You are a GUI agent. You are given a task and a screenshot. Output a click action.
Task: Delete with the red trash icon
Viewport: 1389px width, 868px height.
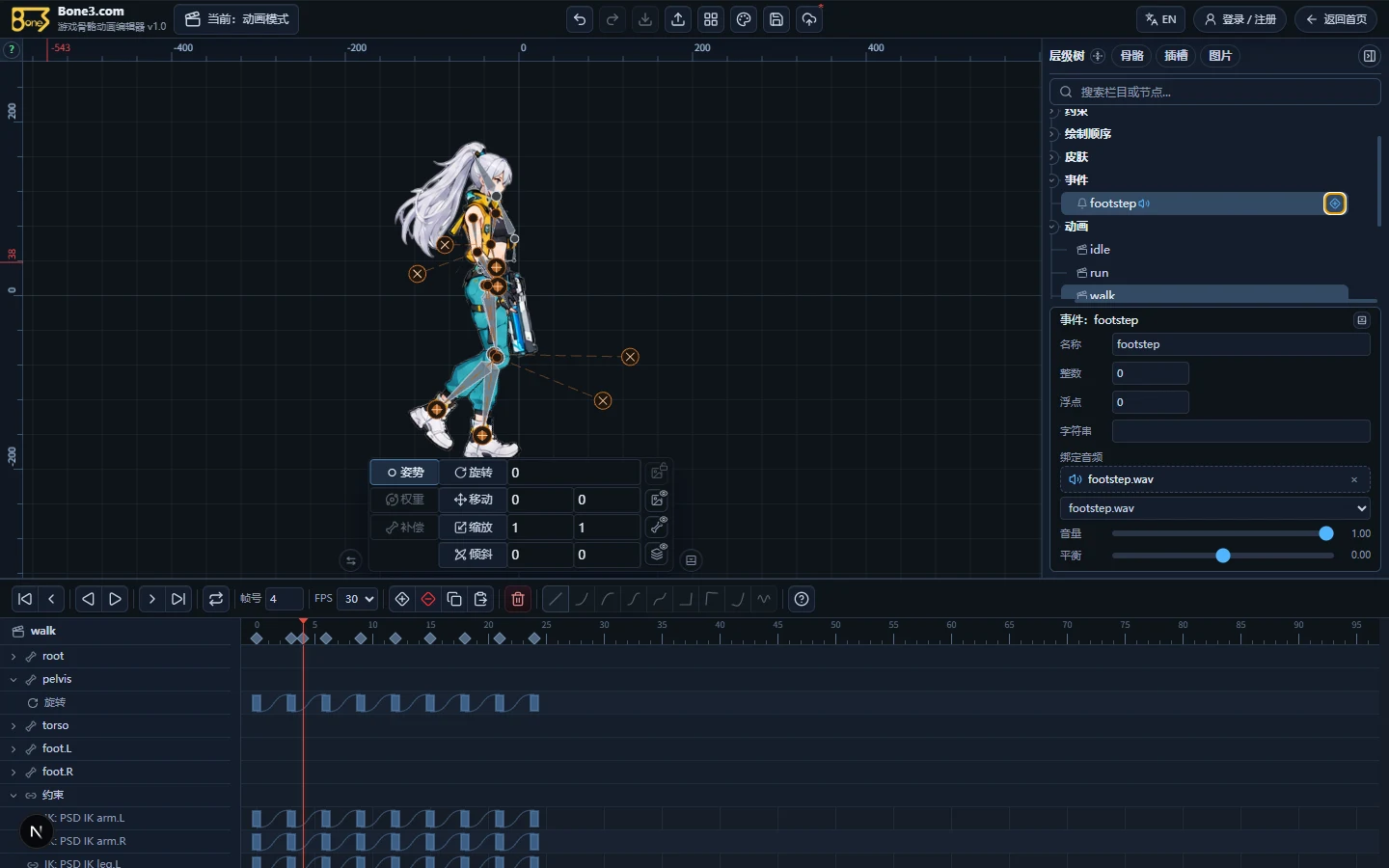518,599
